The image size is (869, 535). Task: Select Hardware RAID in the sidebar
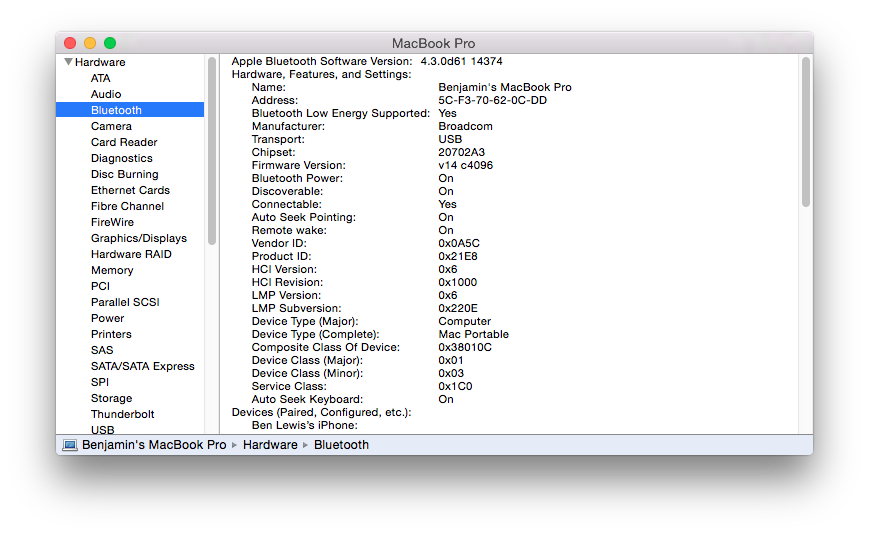tap(131, 254)
